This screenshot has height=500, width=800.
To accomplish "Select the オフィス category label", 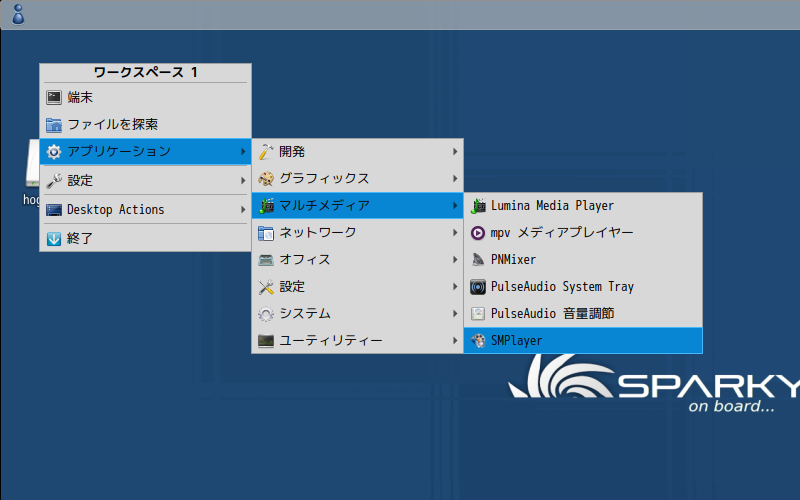I will 305,260.
